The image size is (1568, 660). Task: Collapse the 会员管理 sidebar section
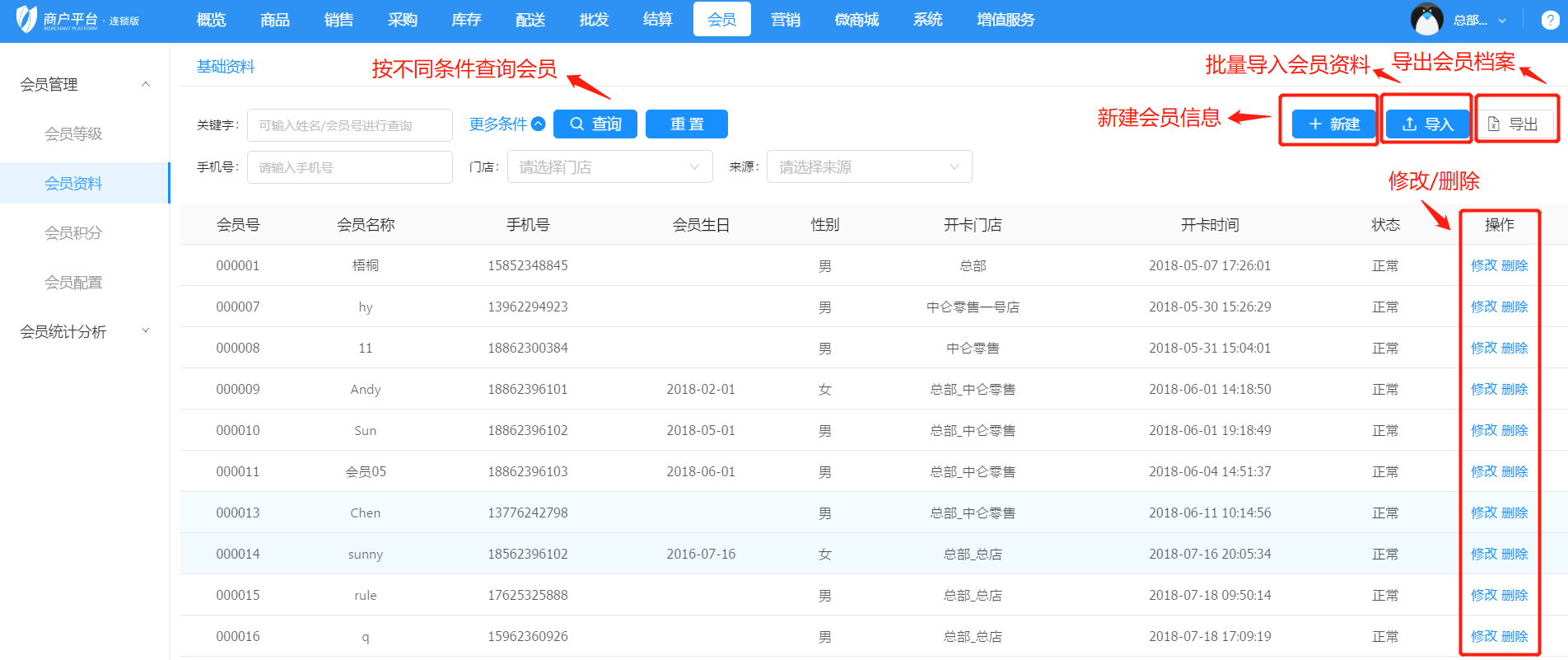click(x=146, y=84)
